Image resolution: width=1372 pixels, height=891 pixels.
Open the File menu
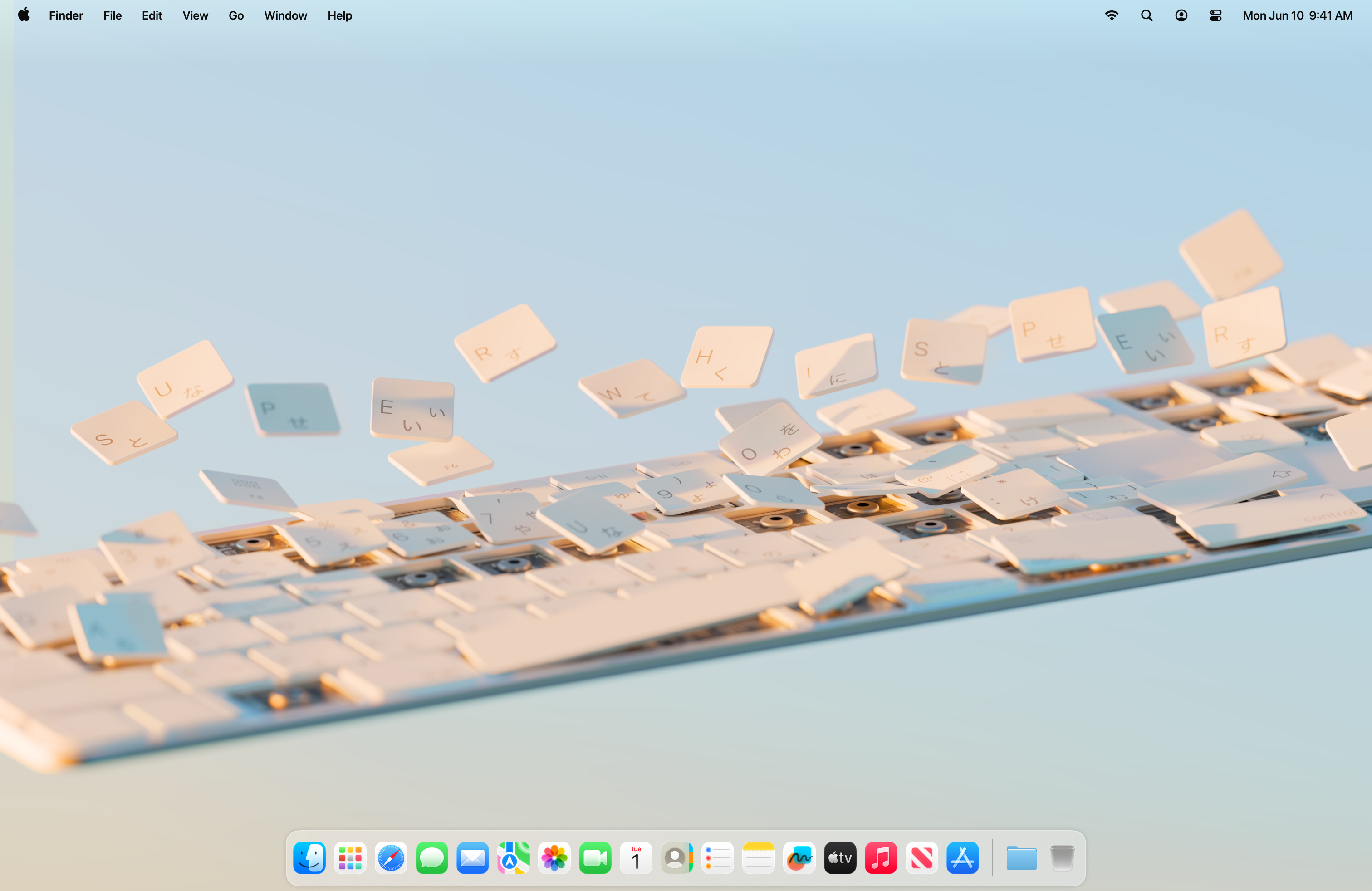pyautogui.click(x=113, y=15)
